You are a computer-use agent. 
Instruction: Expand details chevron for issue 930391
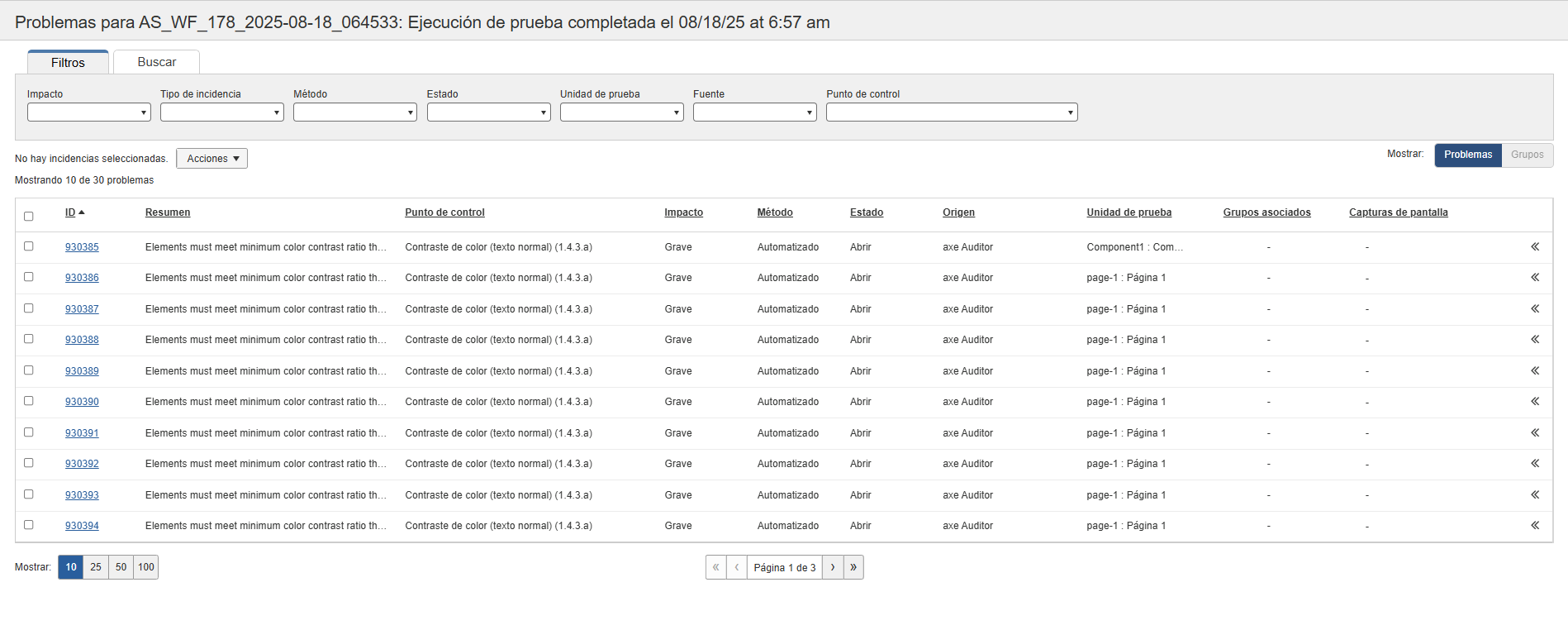[1534, 432]
